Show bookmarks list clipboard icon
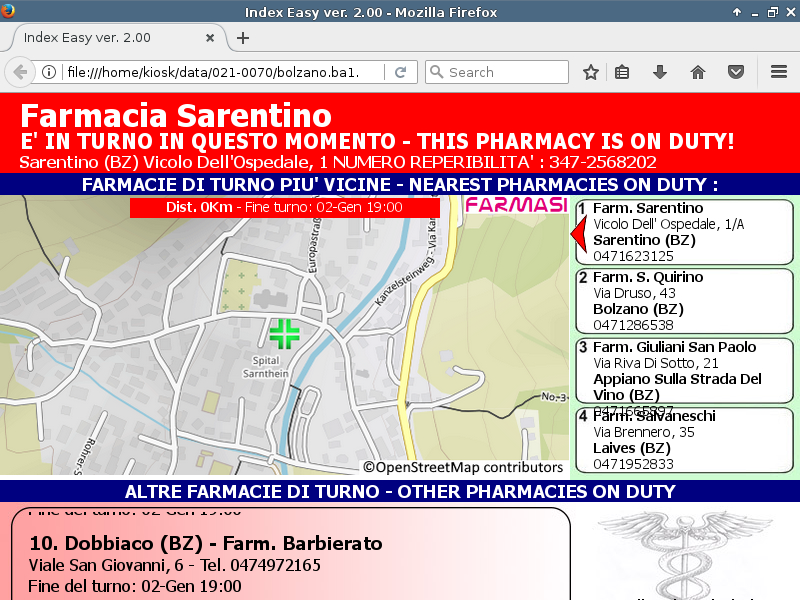This screenshot has height=600, width=800. pos(622,72)
